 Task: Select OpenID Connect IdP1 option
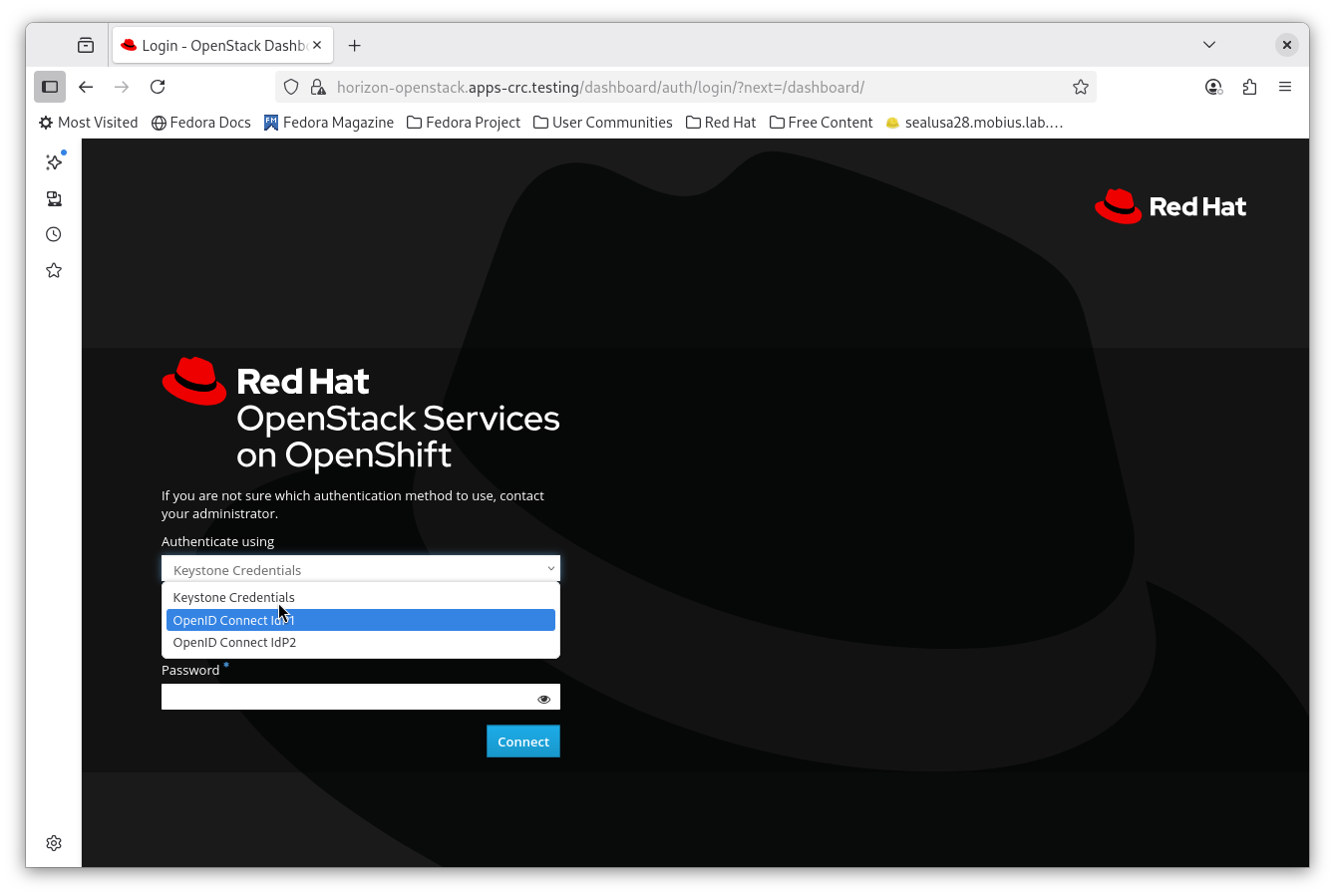pyautogui.click(x=361, y=620)
